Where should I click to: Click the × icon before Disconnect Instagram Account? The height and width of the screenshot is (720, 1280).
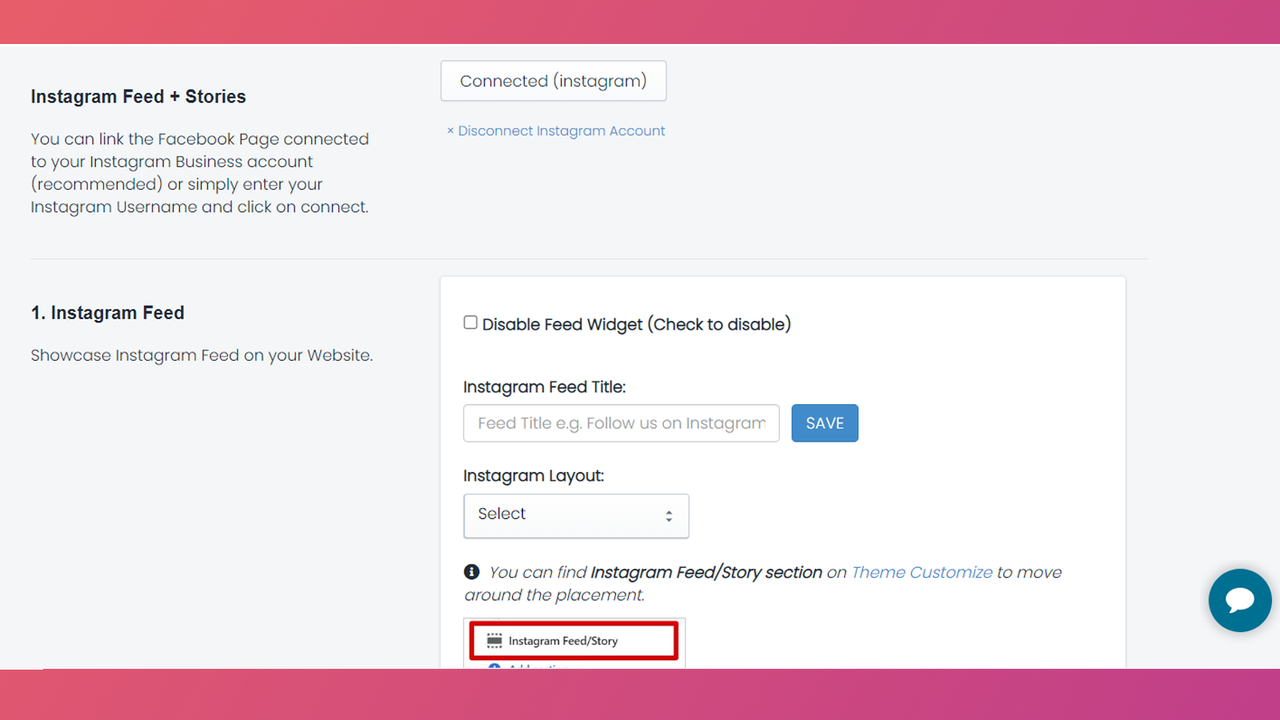[450, 131]
